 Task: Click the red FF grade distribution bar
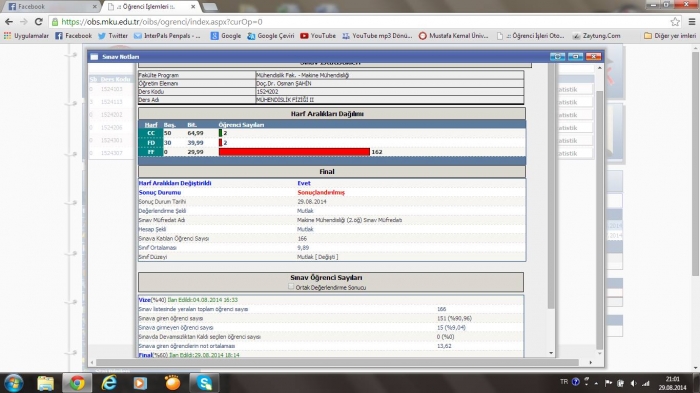(x=294, y=152)
